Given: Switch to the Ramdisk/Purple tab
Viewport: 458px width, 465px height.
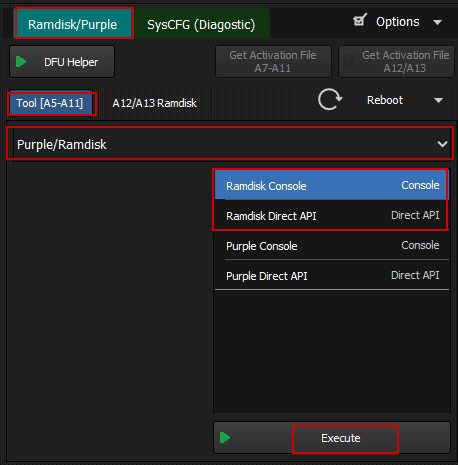Looking at the screenshot, I should (74, 23).
